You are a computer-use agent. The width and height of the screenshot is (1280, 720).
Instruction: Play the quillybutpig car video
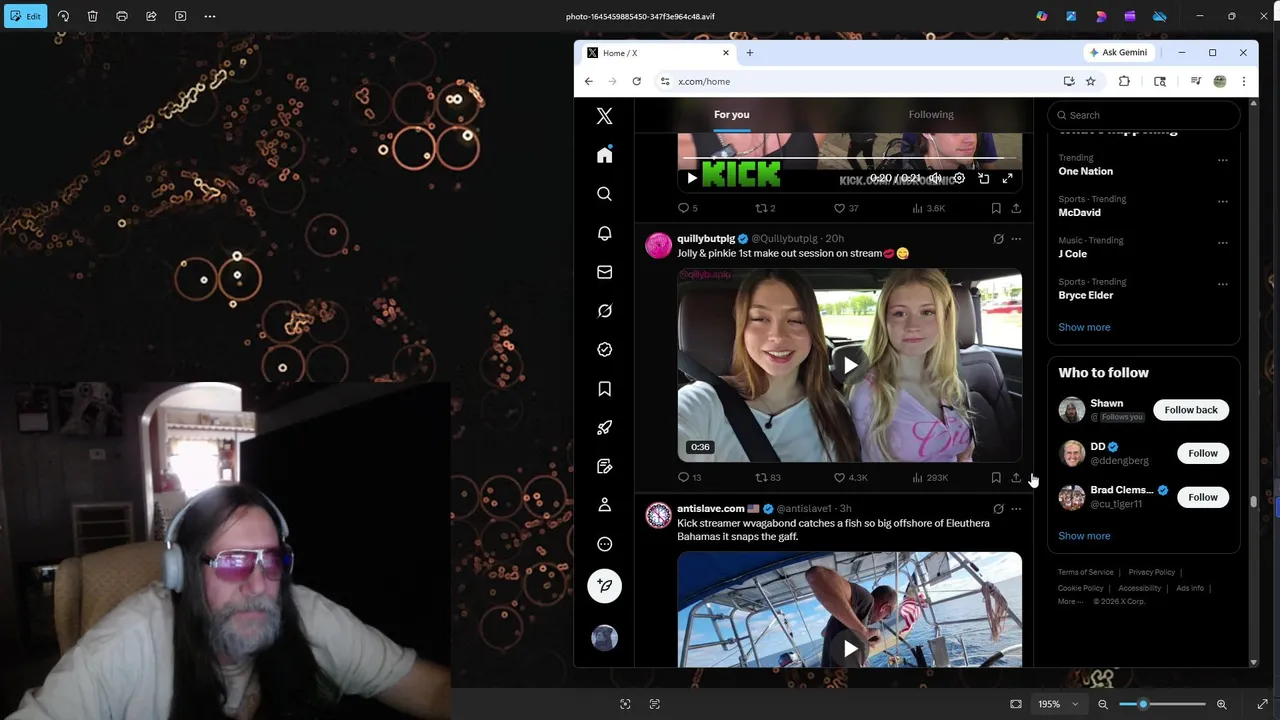tap(850, 365)
